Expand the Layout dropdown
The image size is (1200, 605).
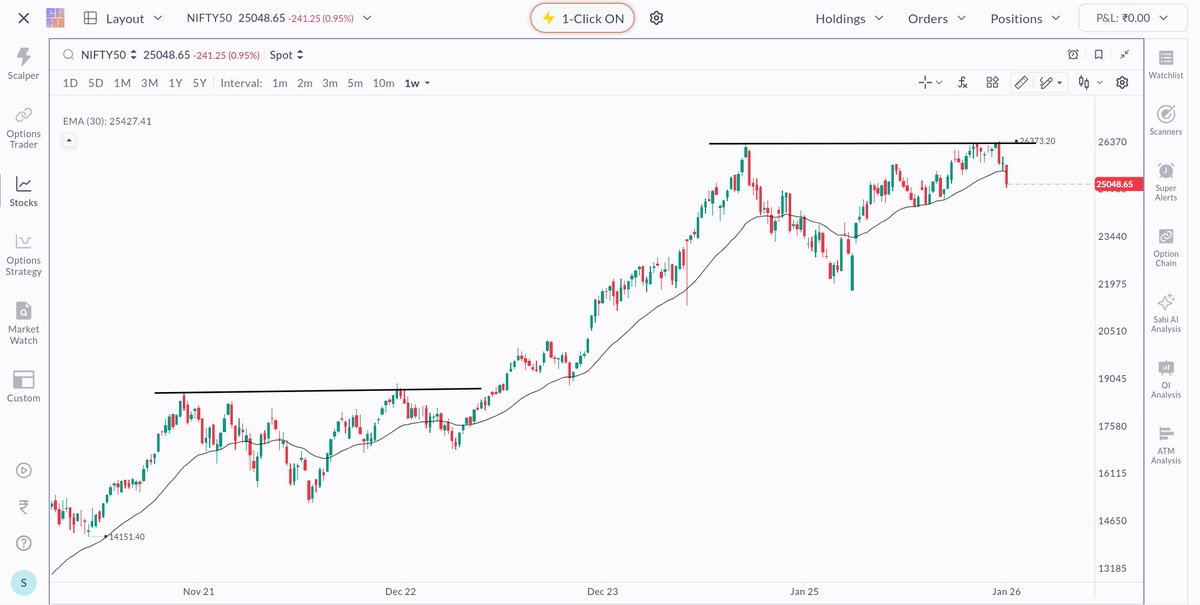124,18
